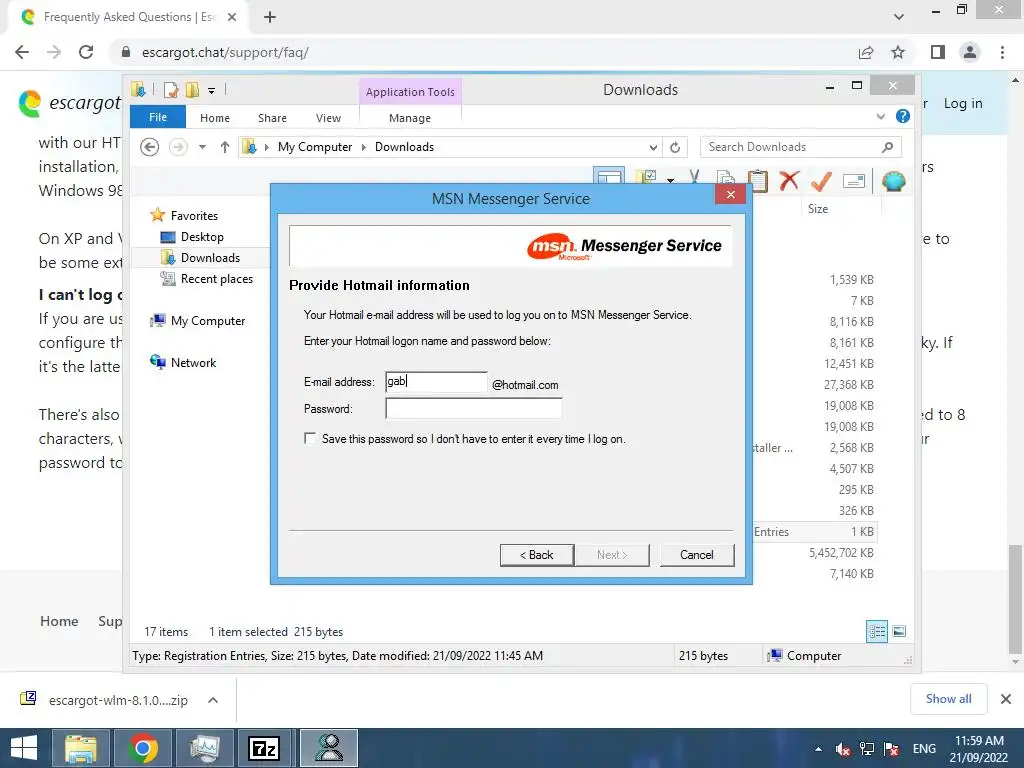Click the E-mail address input field
1024x768 pixels.
436,382
